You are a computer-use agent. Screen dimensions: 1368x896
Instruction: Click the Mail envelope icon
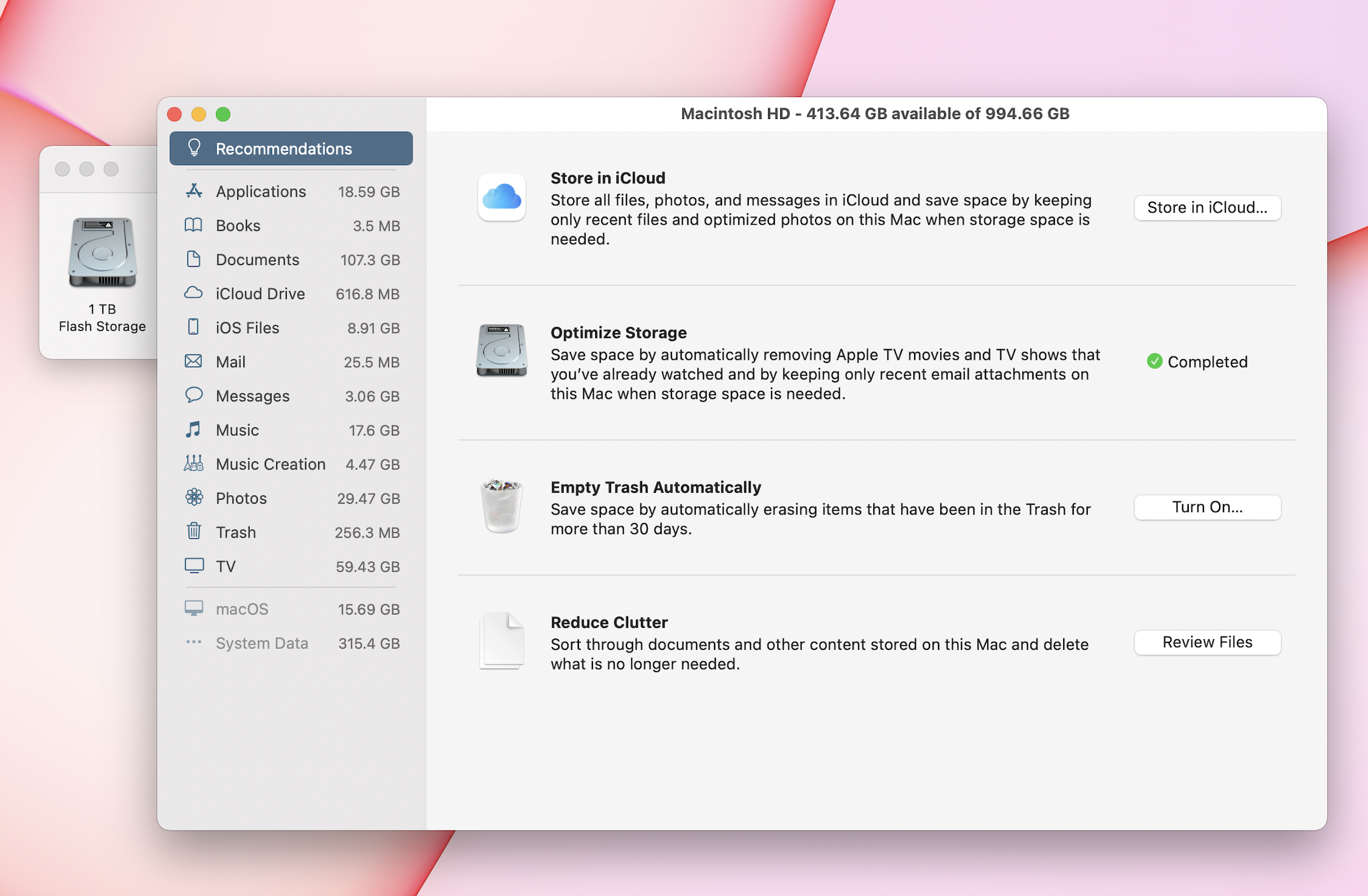pyautogui.click(x=193, y=362)
